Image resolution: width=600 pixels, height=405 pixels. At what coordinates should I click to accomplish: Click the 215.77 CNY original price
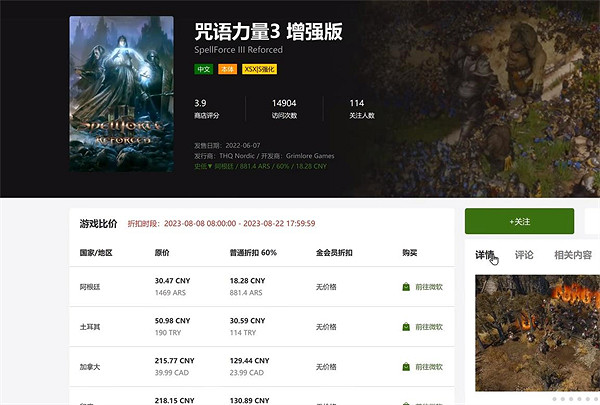tap(174, 361)
